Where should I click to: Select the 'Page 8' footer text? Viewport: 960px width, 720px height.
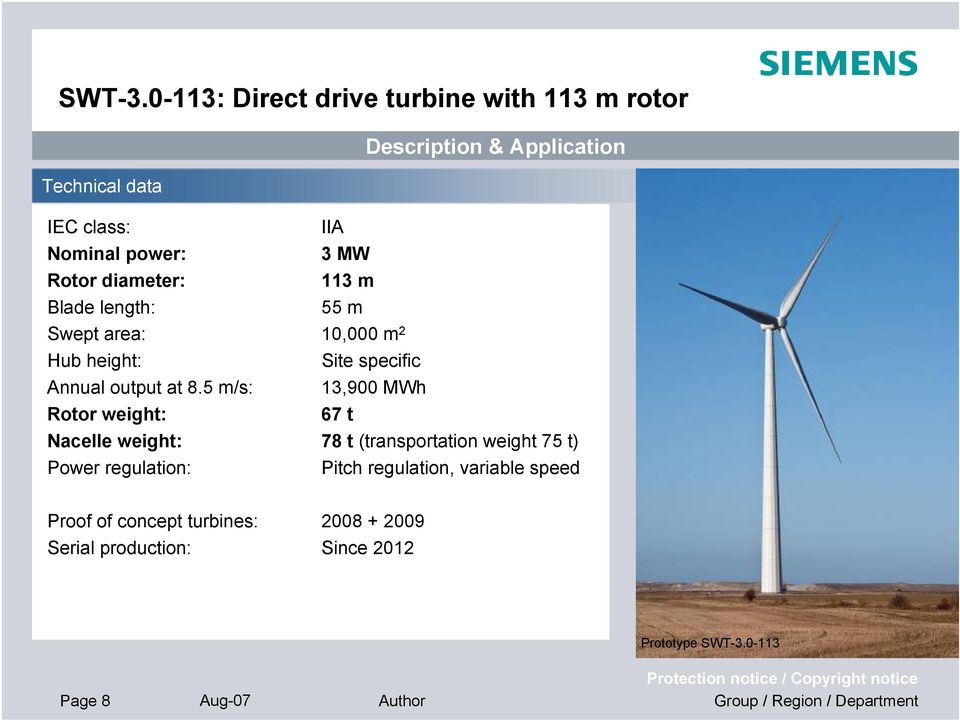point(85,700)
